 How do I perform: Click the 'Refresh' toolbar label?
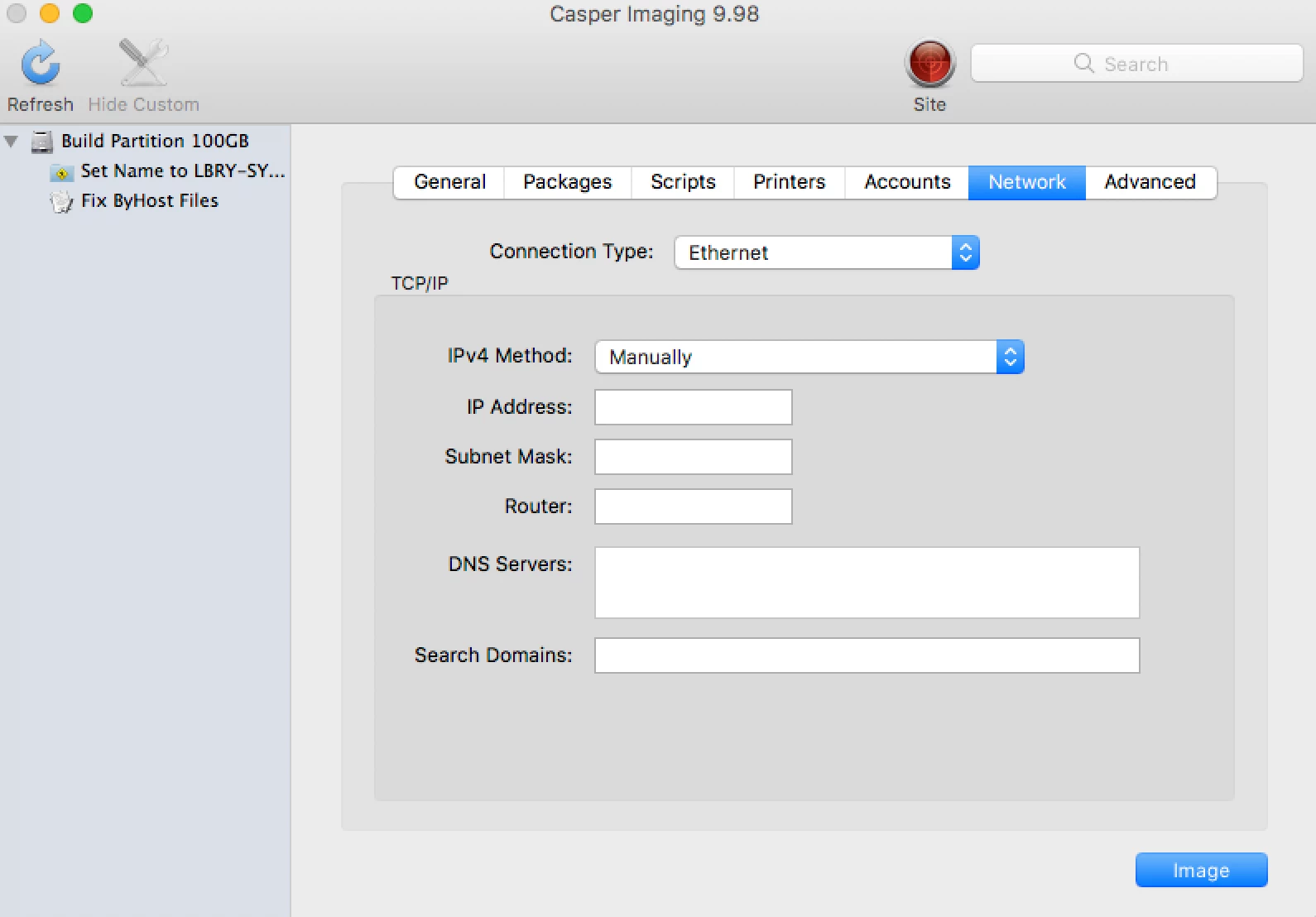(41, 105)
